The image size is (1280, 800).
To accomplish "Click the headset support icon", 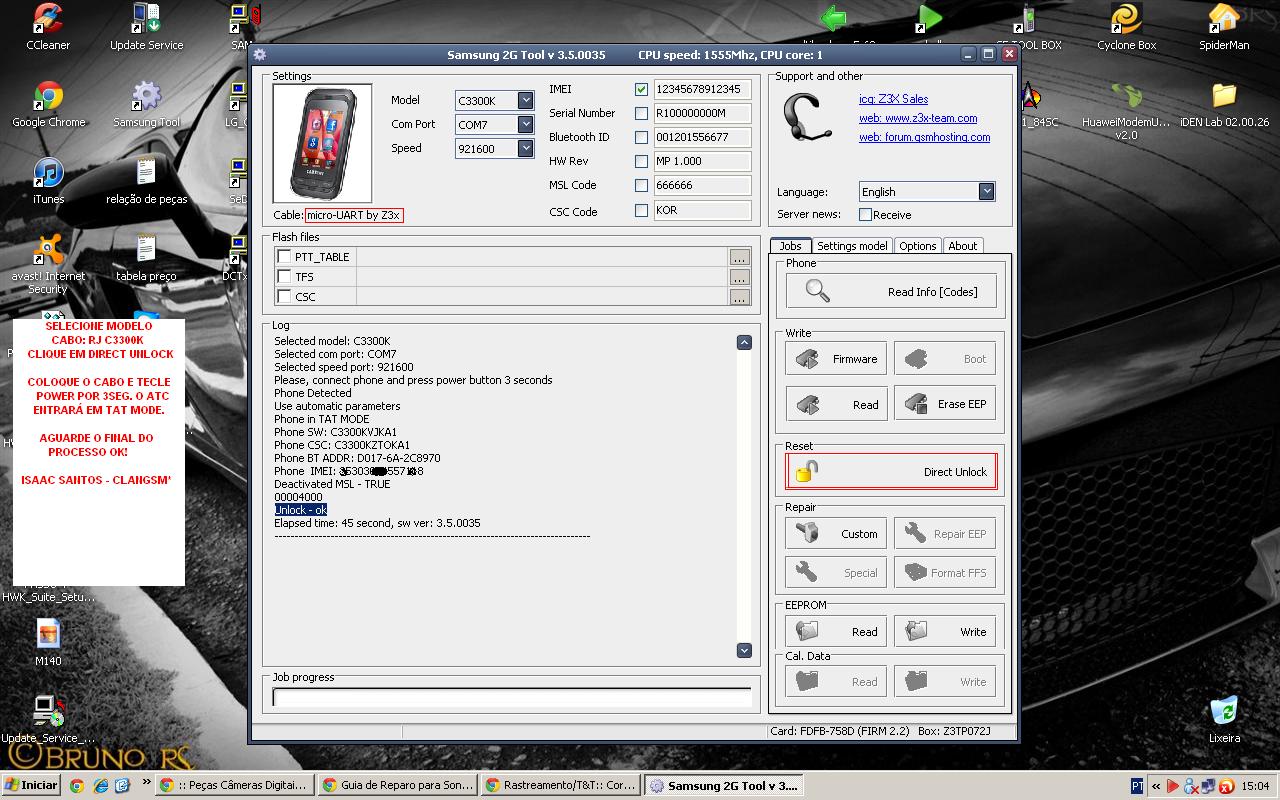I will pyautogui.click(x=806, y=119).
